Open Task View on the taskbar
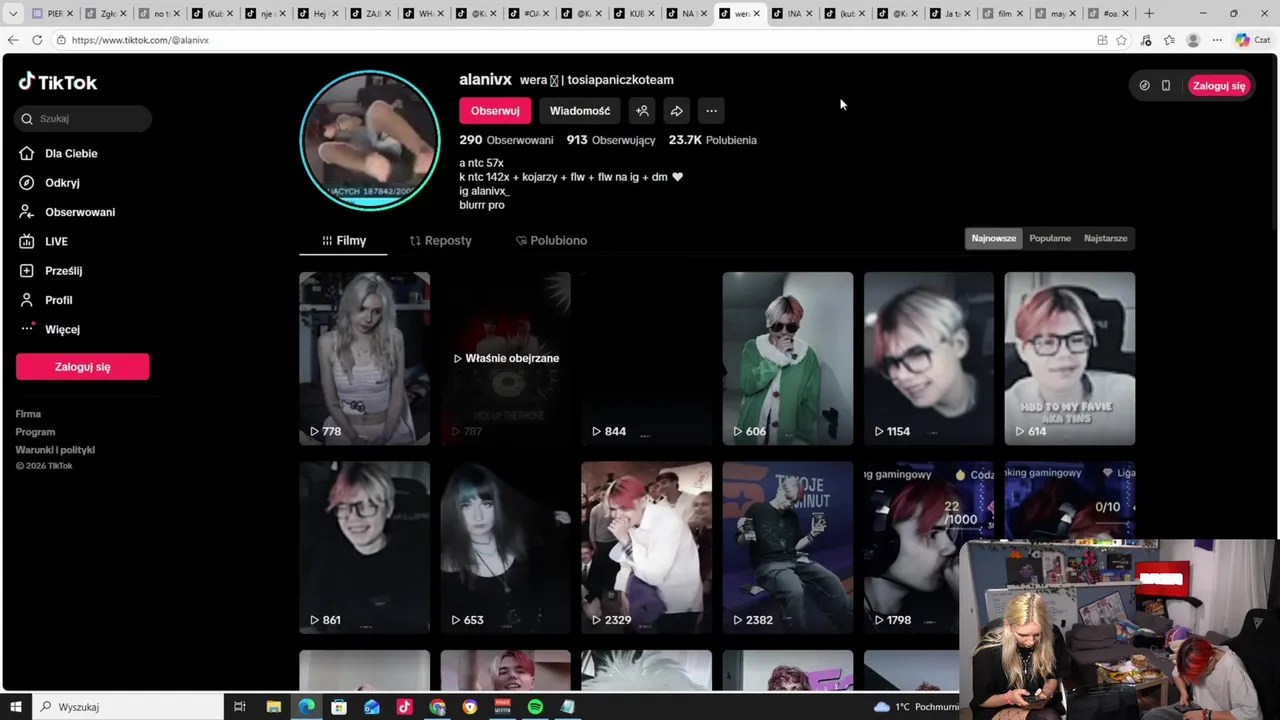 pos(240,707)
